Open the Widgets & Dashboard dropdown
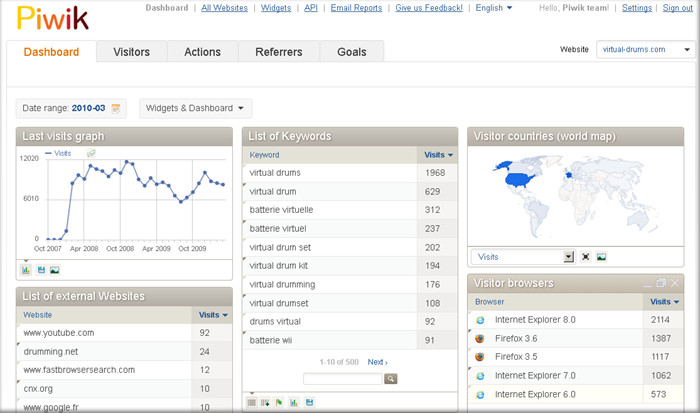700x413 pixels. click(196, 108)
